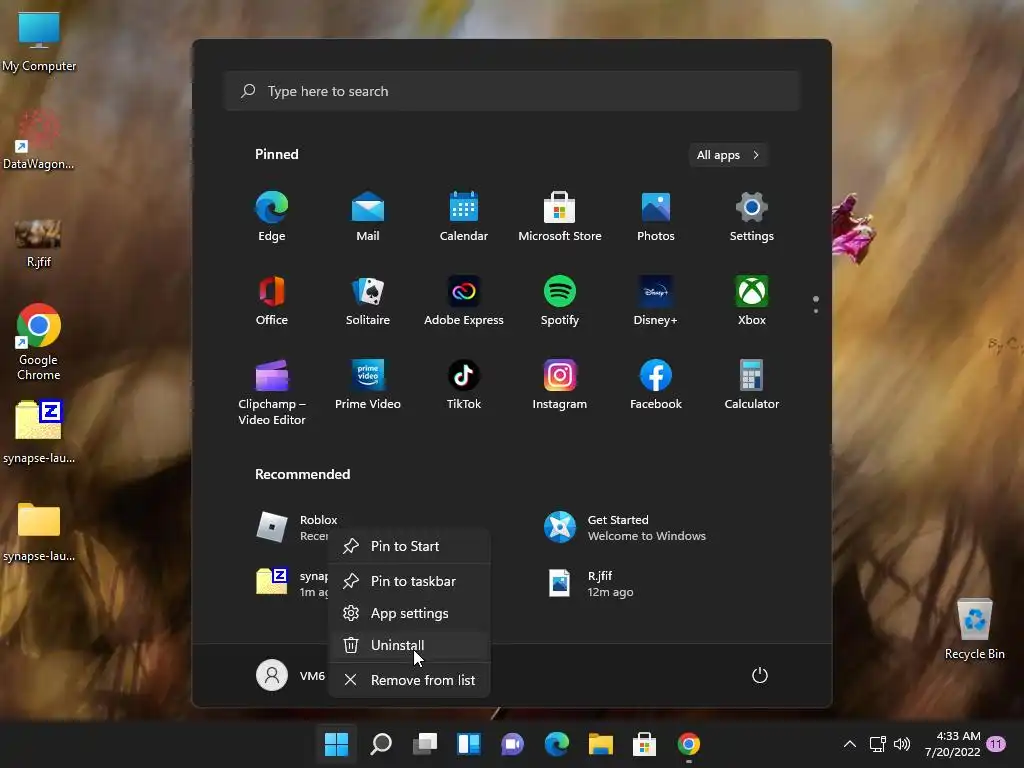This screenshot has height=768, width=1024.
Task: Launch the Office app
Action: coord(272,301)
